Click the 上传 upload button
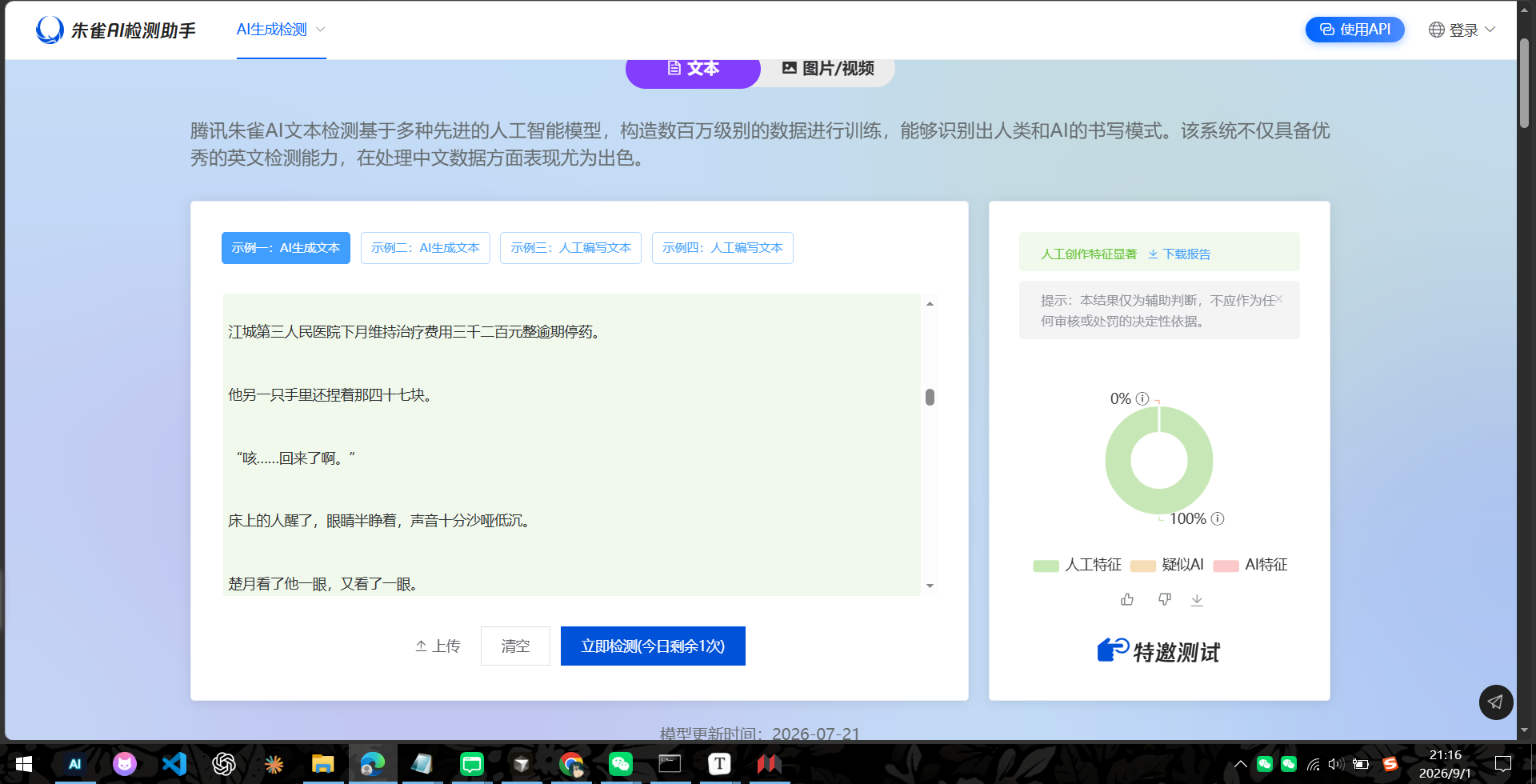 coord(438,646)
